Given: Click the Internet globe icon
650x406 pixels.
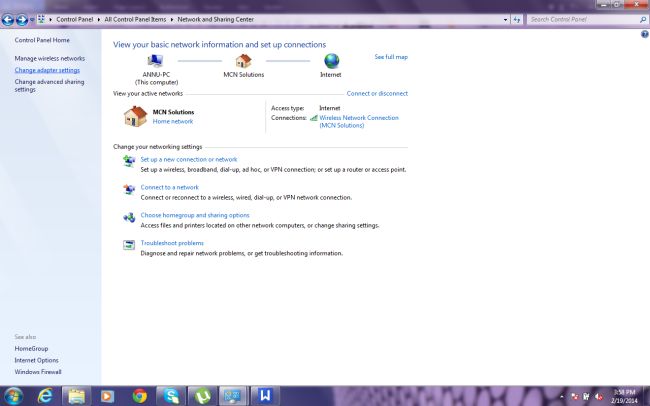Looking at the screenshot, I should 331,61.
